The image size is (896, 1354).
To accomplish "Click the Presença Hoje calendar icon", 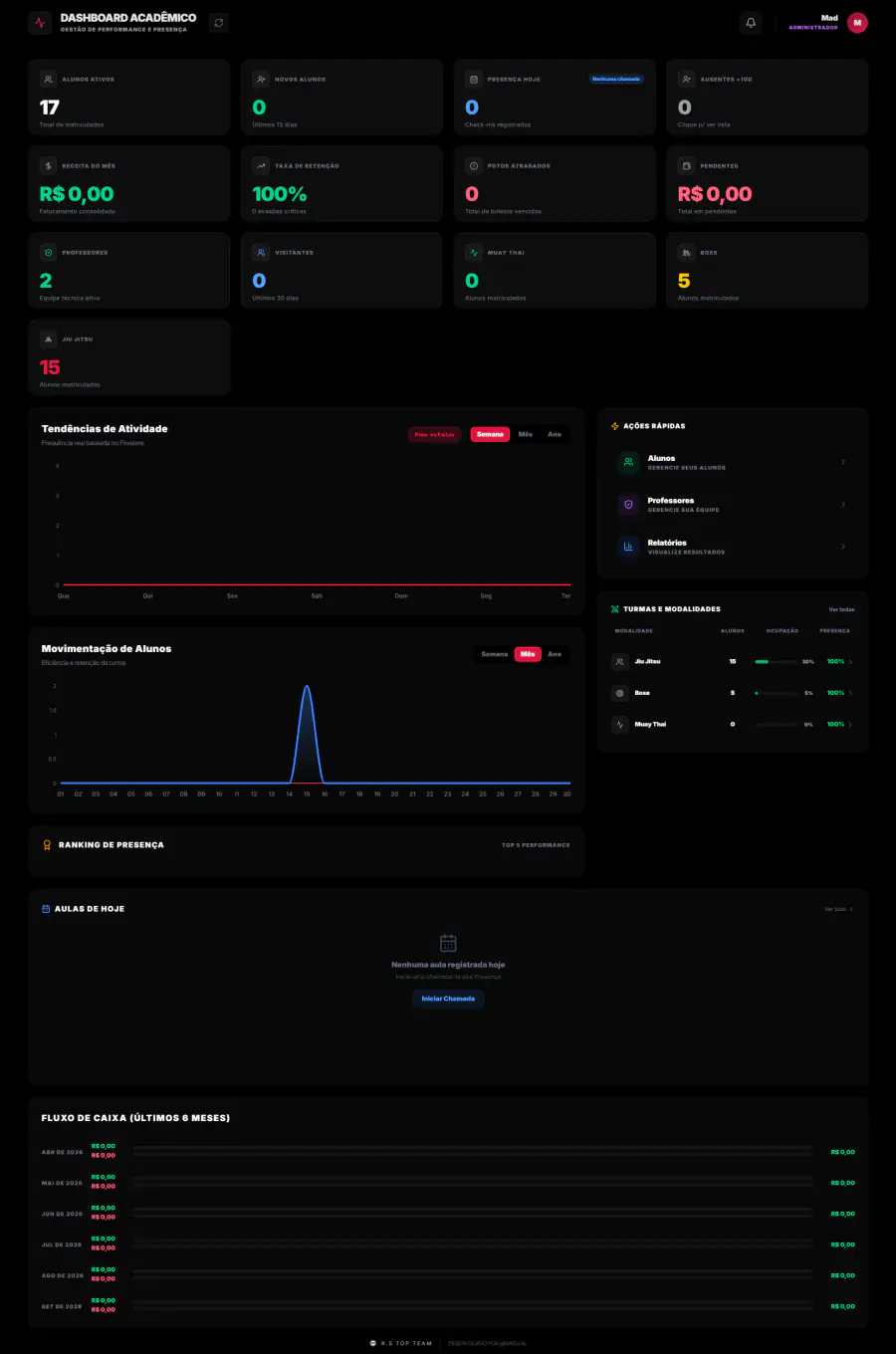I will point(474,79).
